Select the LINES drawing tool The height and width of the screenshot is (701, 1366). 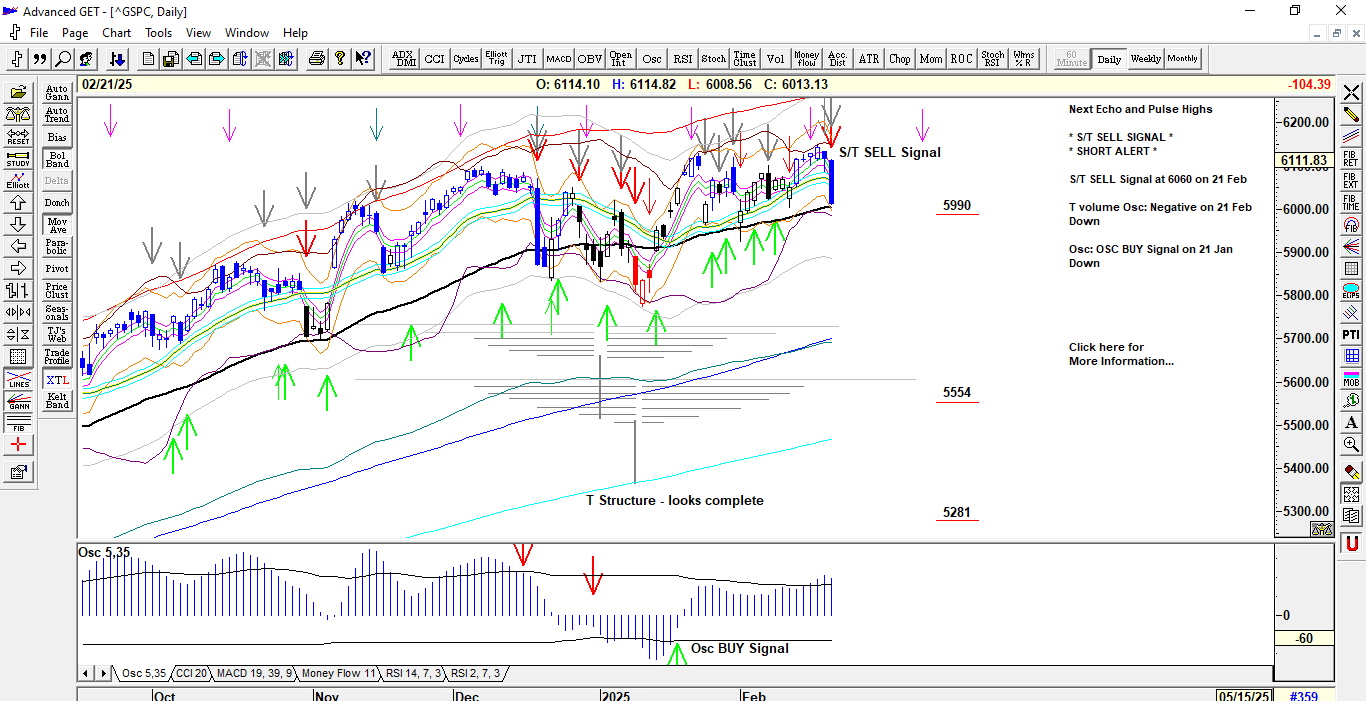[x=18, y=381]
